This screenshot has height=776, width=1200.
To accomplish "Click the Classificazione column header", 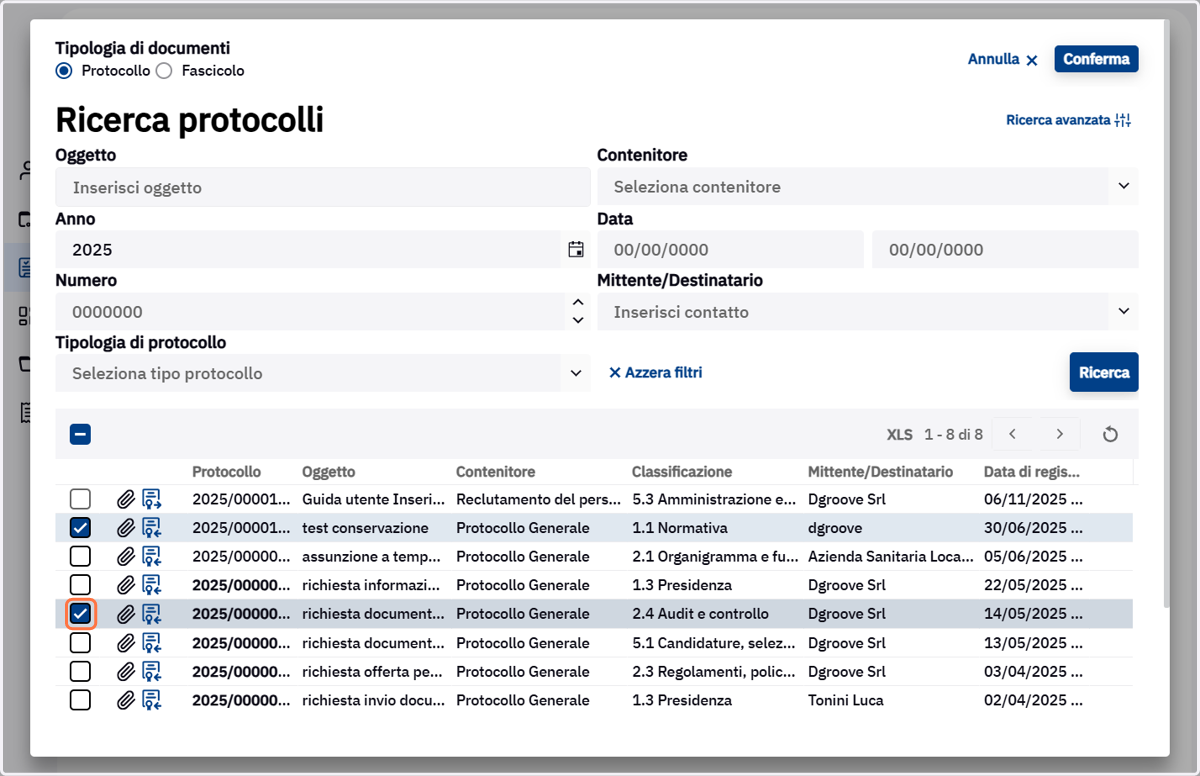I will 682,472.
